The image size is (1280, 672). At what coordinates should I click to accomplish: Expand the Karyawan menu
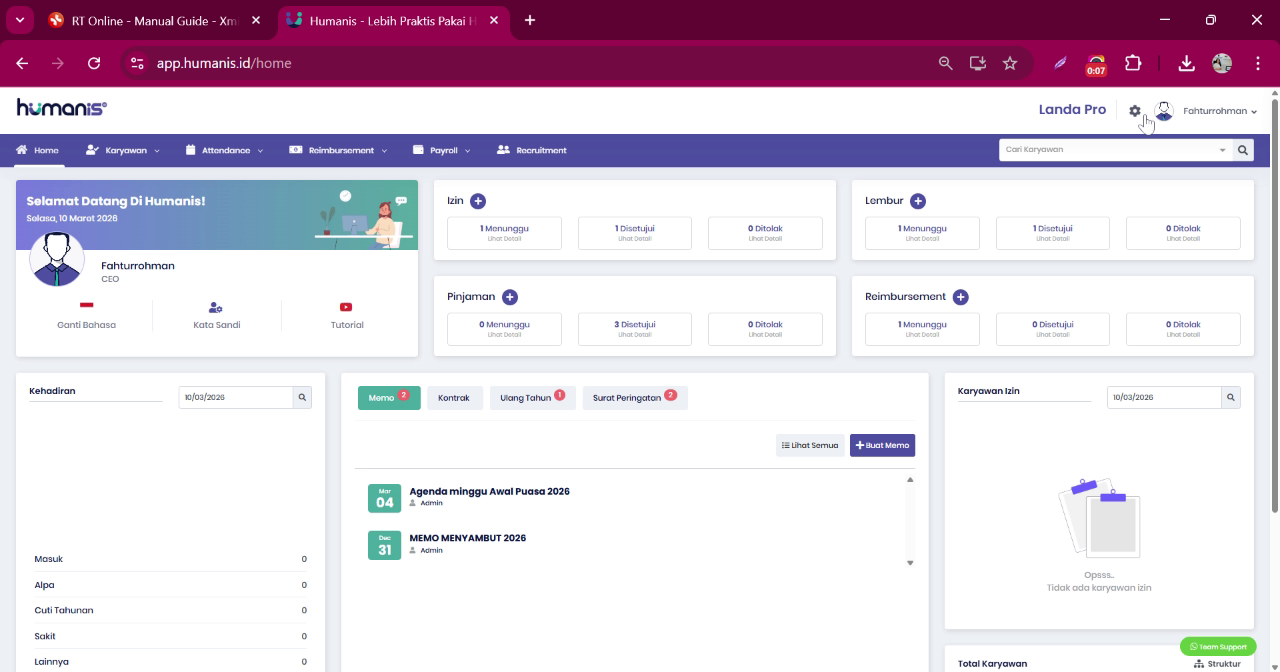tap(123, 150)
